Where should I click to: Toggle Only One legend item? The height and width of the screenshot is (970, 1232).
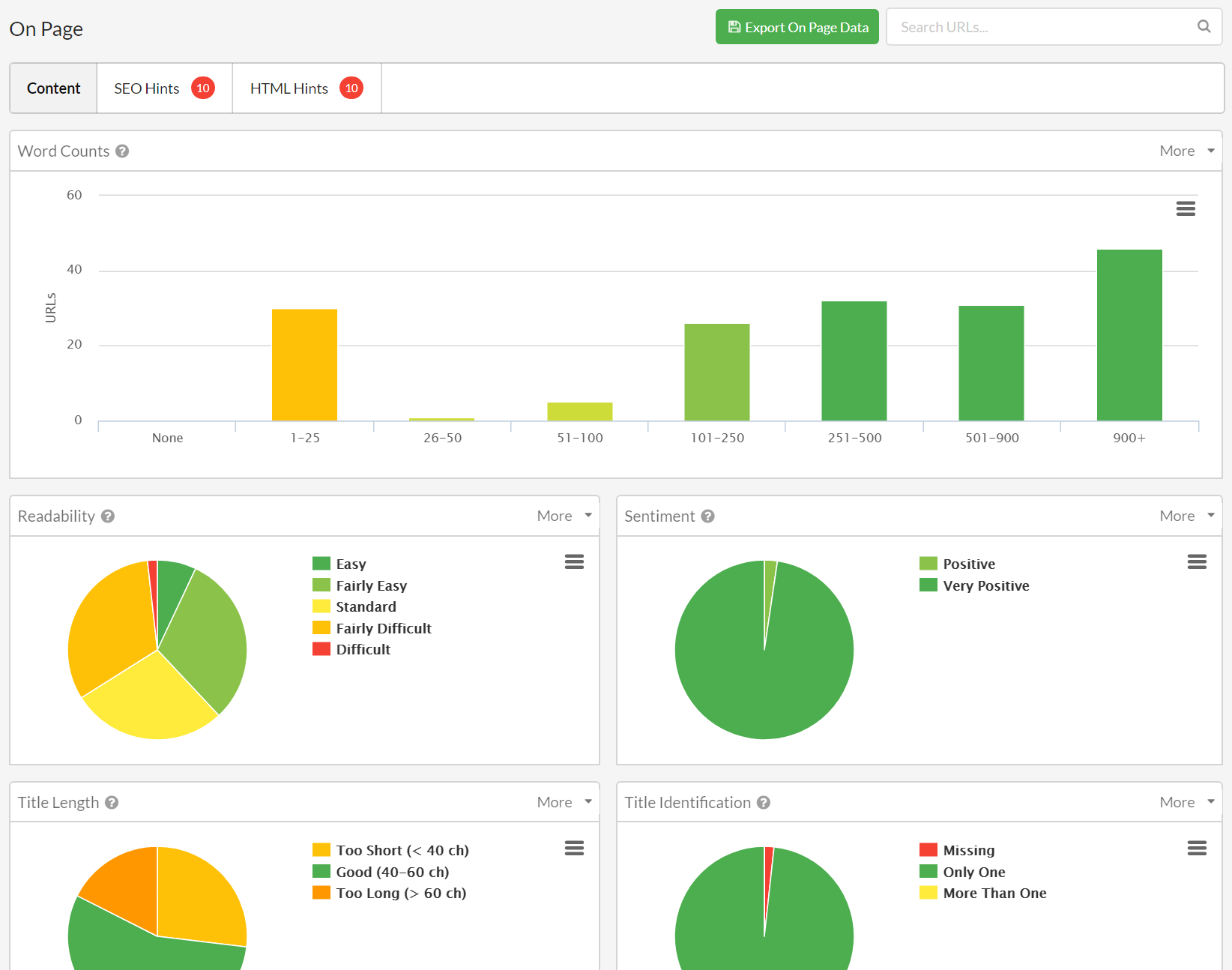962,872
